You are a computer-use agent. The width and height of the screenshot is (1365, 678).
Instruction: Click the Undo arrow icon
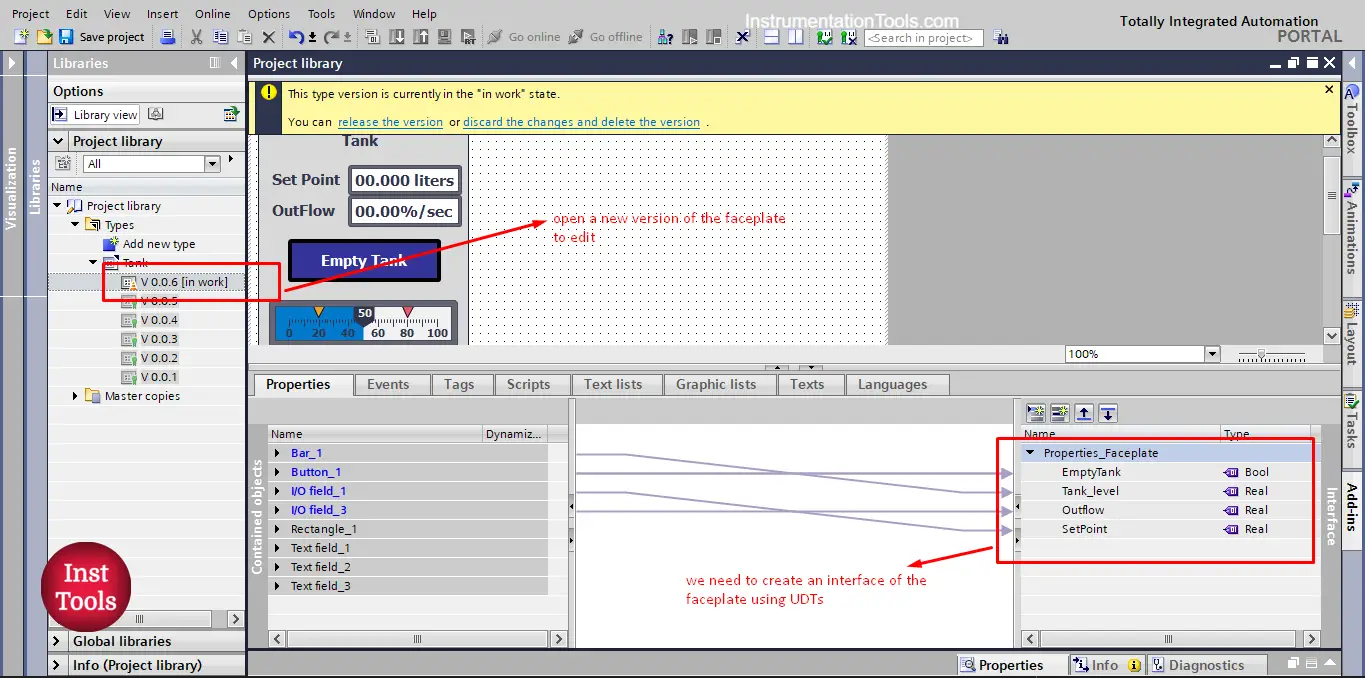click(297, 37)
